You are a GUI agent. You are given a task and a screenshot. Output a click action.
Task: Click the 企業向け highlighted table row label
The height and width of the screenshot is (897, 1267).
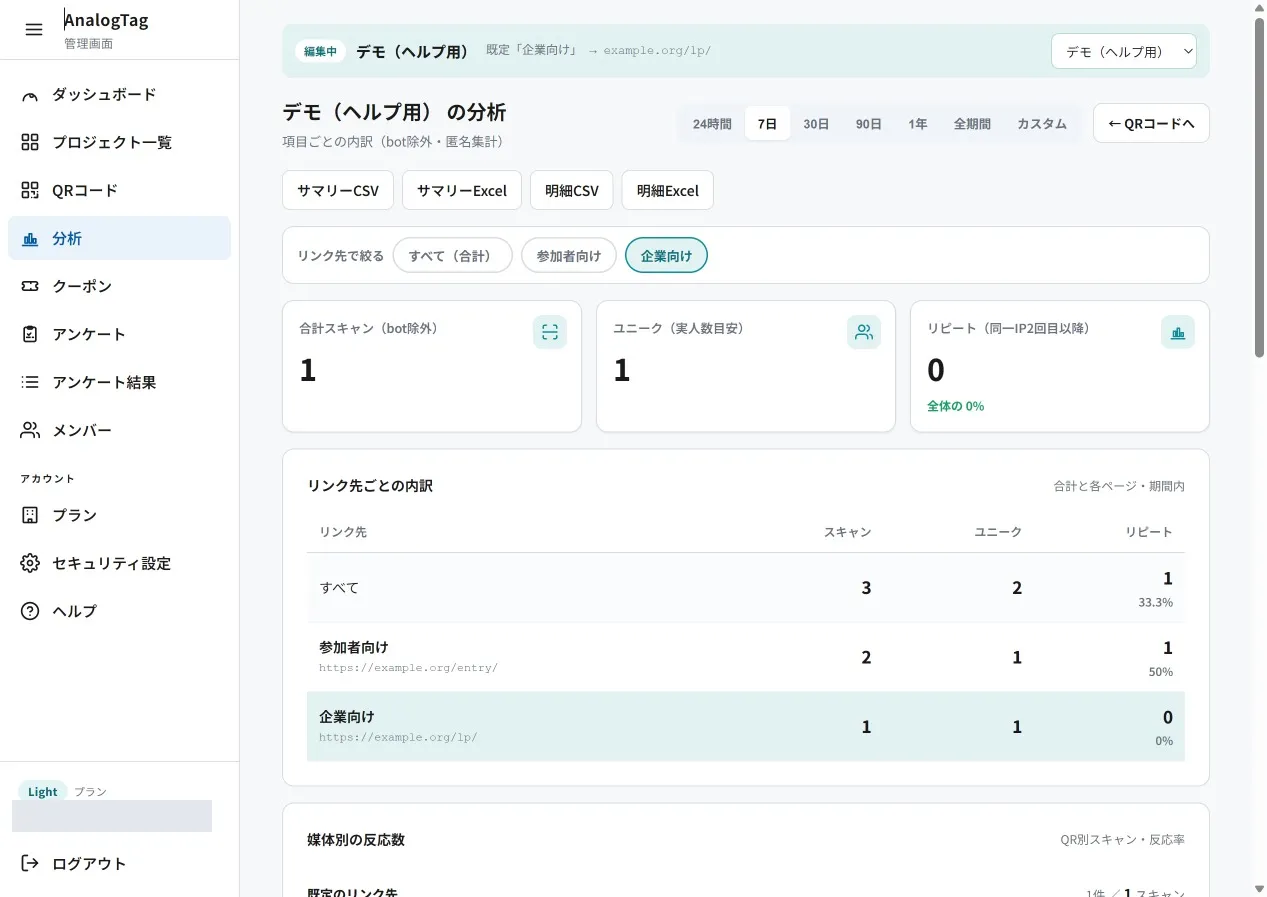pos(347,717)
